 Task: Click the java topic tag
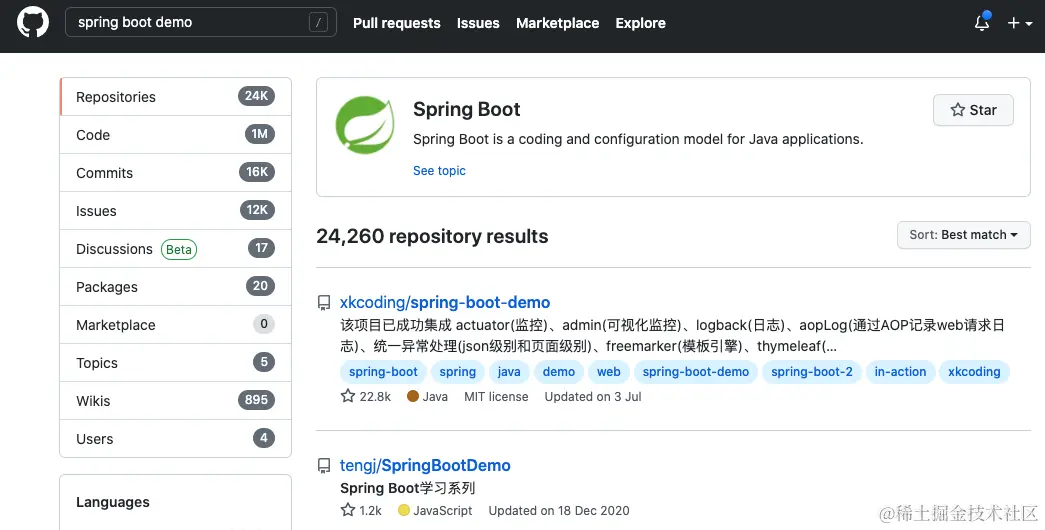point(509,372)
